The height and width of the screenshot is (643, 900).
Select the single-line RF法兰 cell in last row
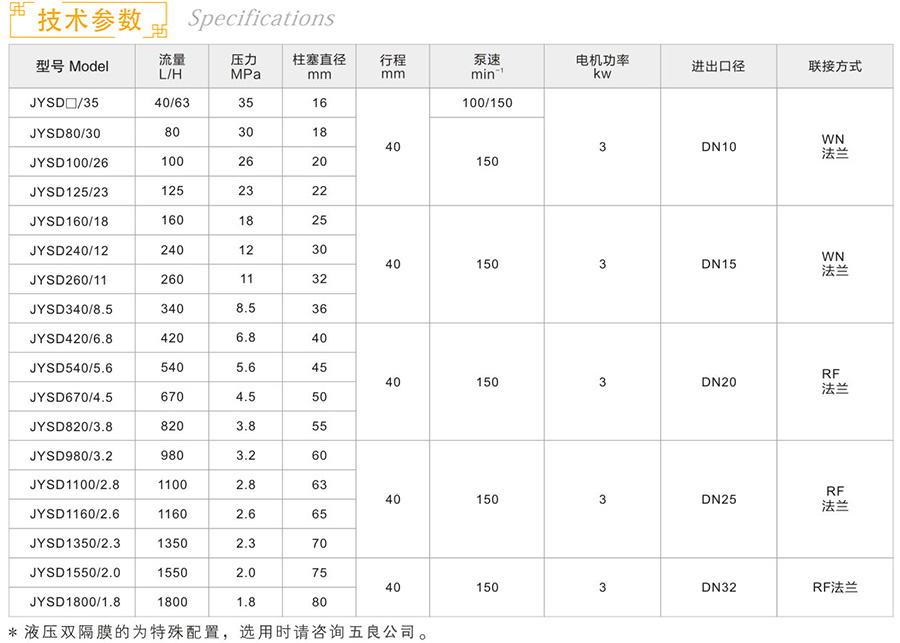pyautogui.click(x=834, y=587)
